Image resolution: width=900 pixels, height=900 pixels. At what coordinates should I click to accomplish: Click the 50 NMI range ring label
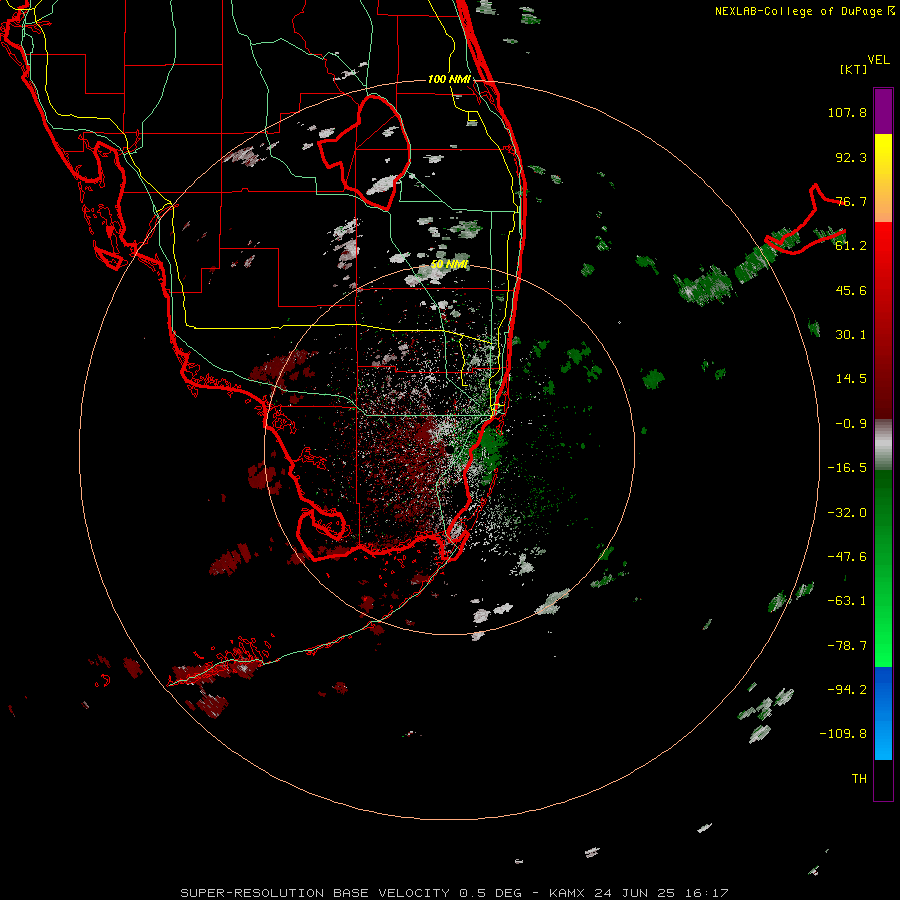pos(449,265)
